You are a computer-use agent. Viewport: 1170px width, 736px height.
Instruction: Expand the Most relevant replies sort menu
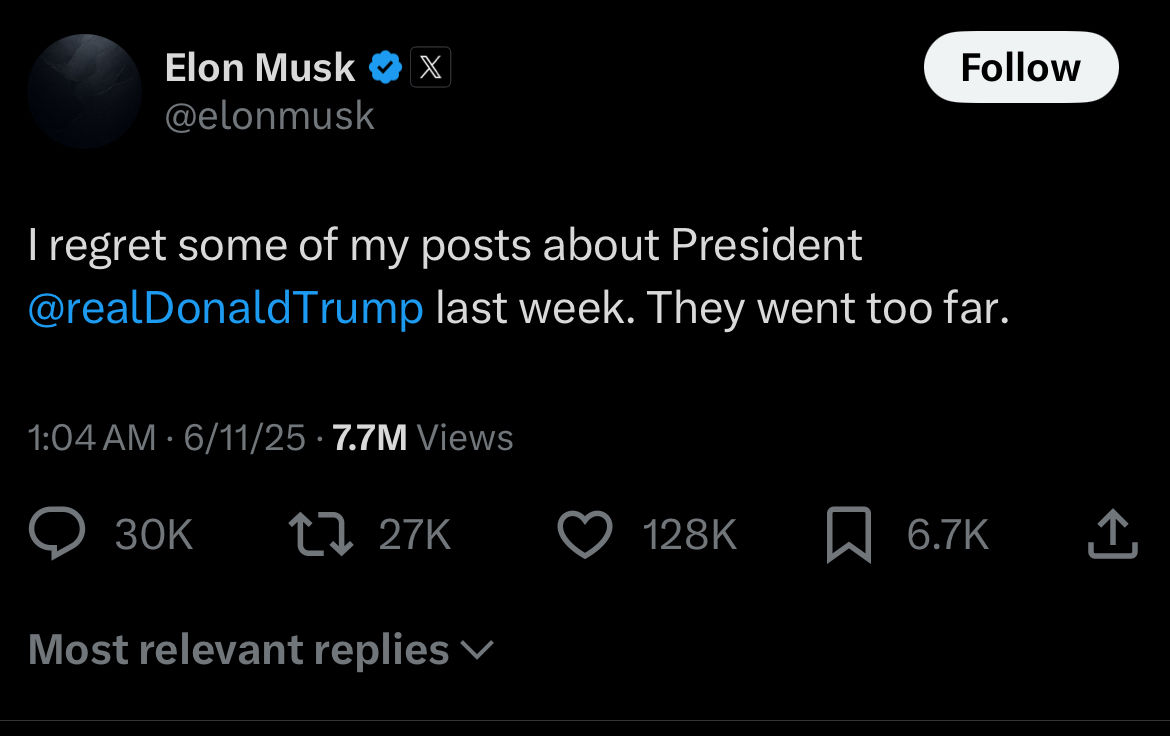pos(239,650)
